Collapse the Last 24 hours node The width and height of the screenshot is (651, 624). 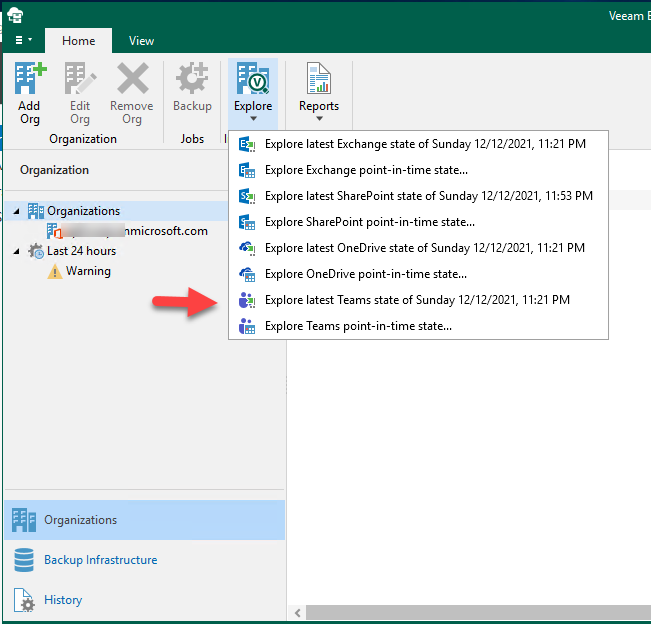(x=17, y=251)
